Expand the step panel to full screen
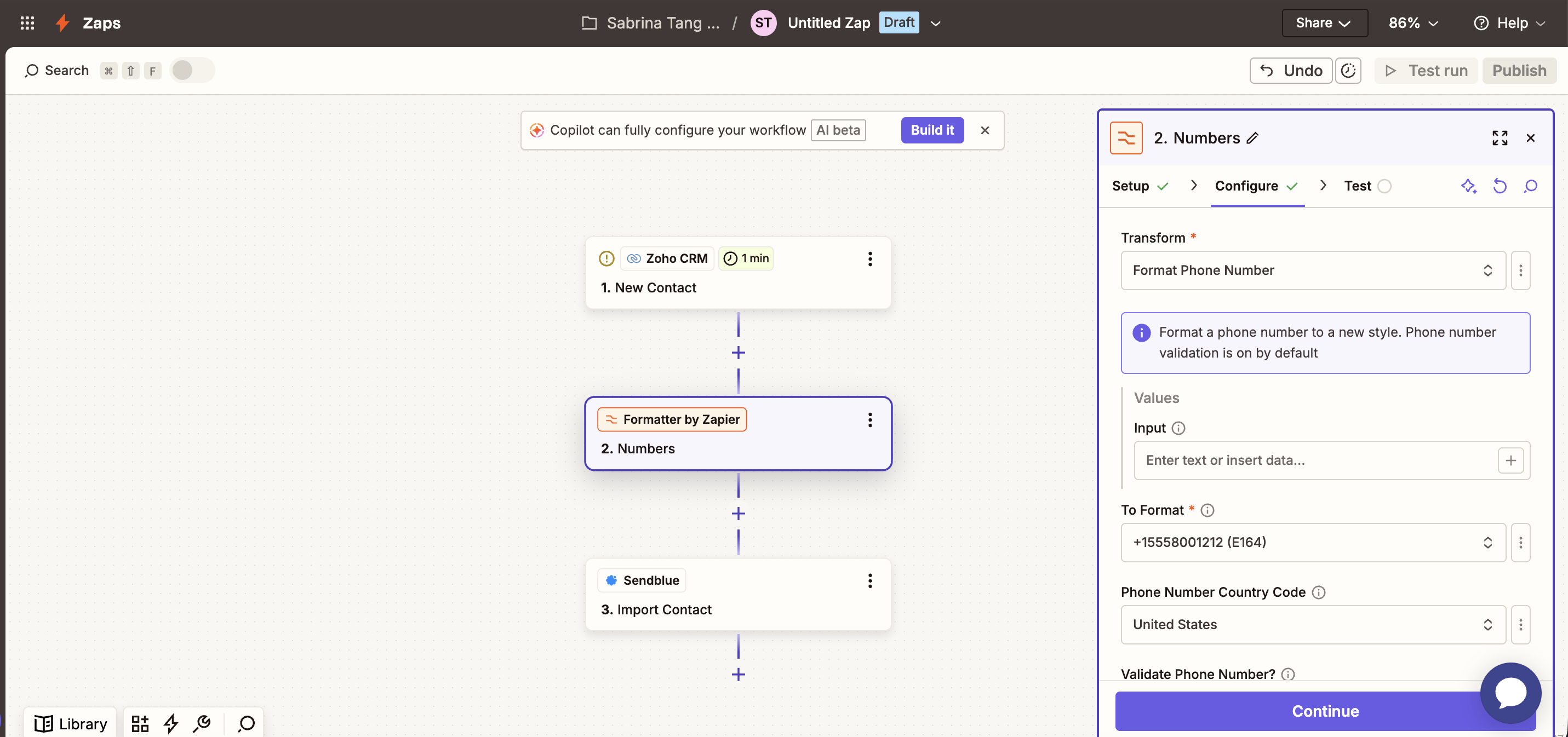The image size is (1568, 737). coord(1500,138)
